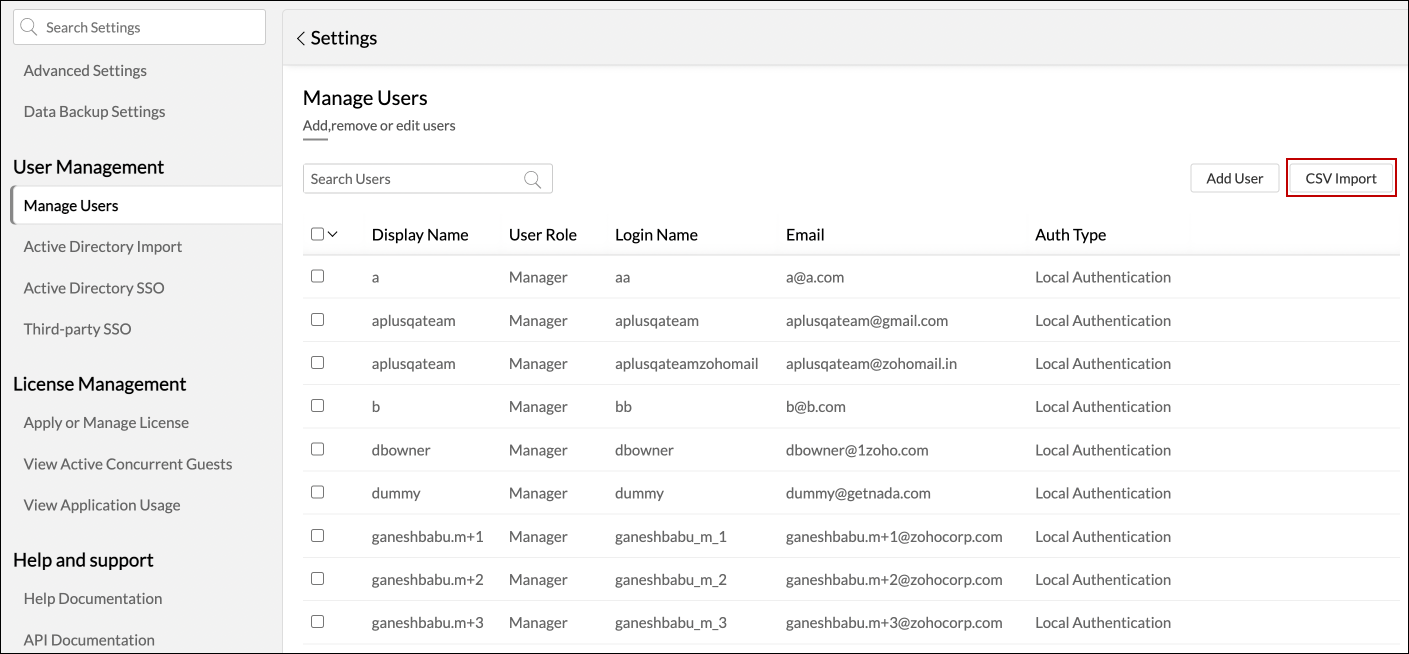The image size is (1409, 654).
Task: Click the magnifier icon in Search Users
Action: (532, 179)
